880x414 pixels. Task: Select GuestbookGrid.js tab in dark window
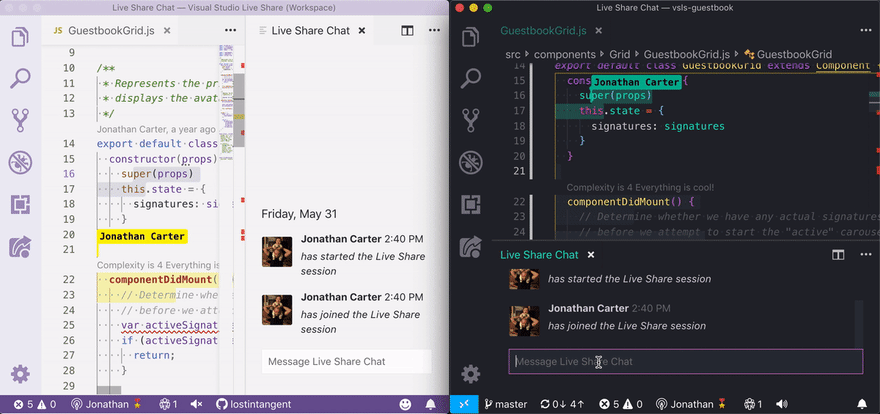pos(543,31)
